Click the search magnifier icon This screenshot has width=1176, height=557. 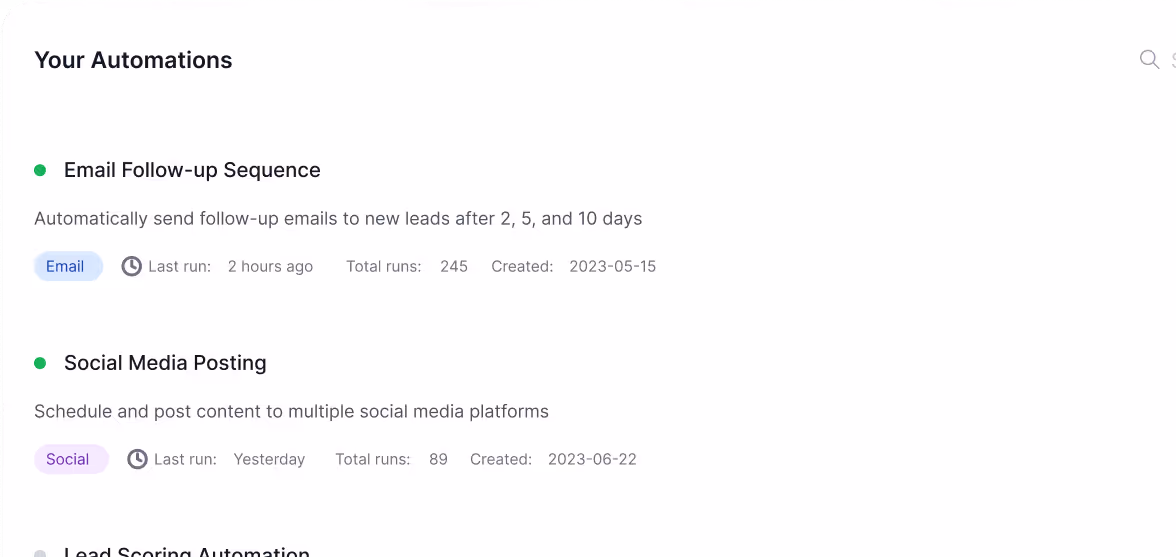coord(1149,59)
